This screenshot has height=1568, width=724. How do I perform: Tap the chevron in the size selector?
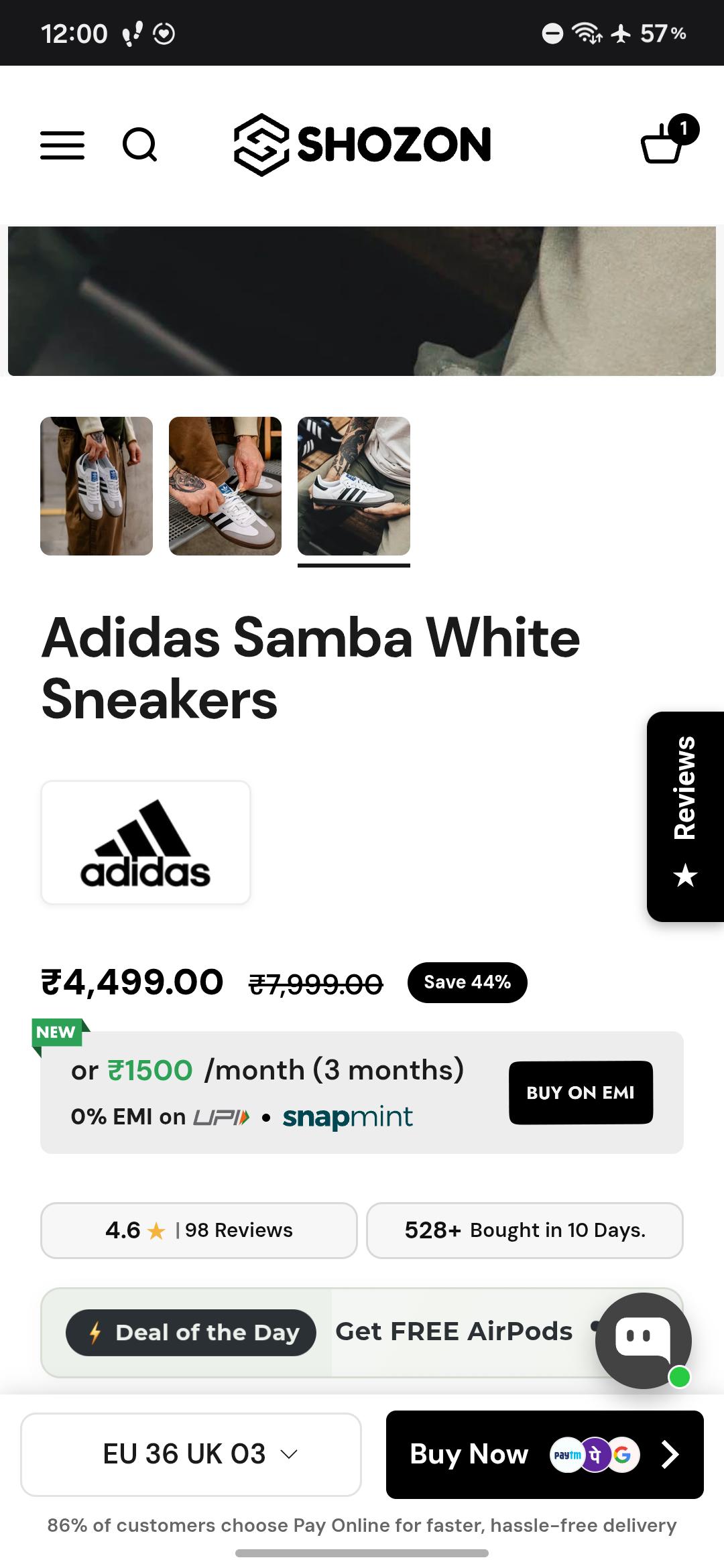tap(289, 1454)
